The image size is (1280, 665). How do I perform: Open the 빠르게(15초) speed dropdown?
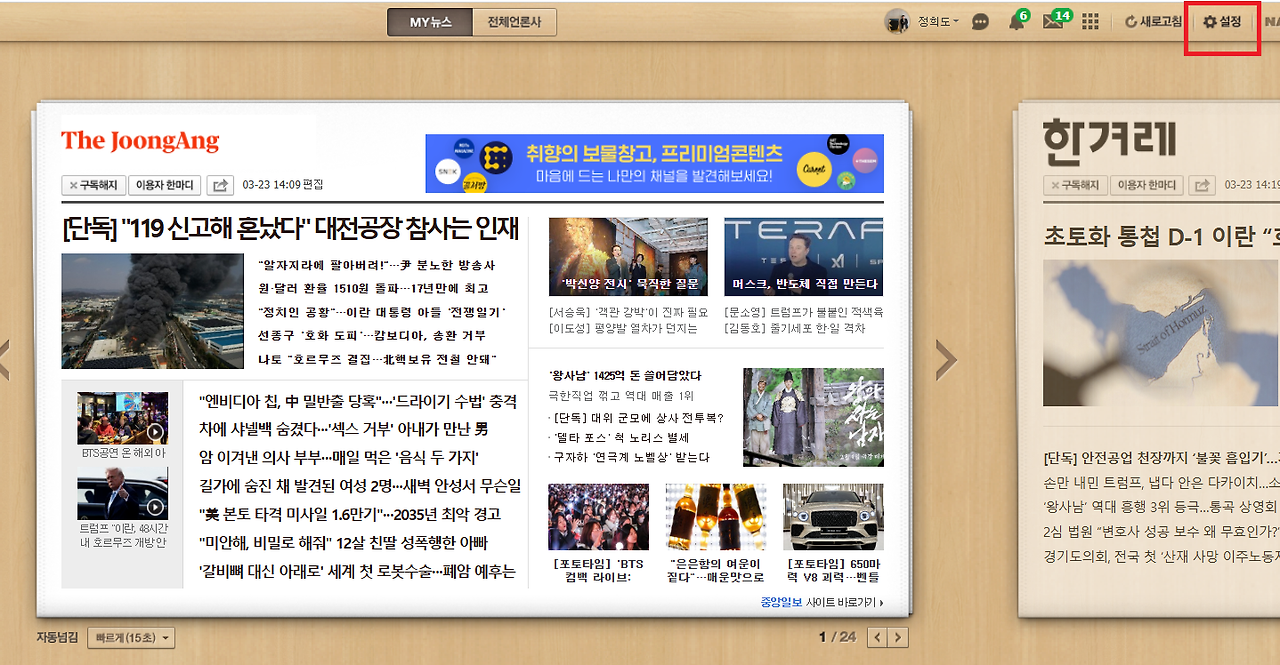pos(131,637)
